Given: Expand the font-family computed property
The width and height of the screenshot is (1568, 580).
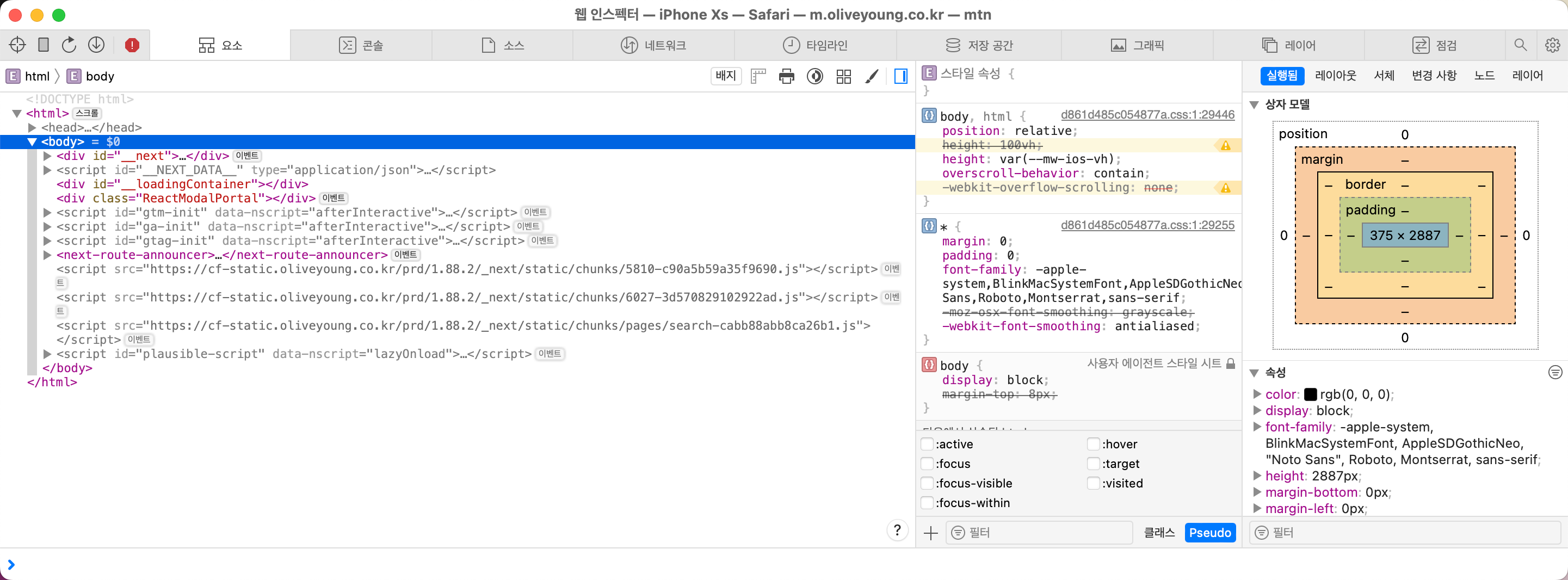Looking at the screenshot, I should [1257, 427].
